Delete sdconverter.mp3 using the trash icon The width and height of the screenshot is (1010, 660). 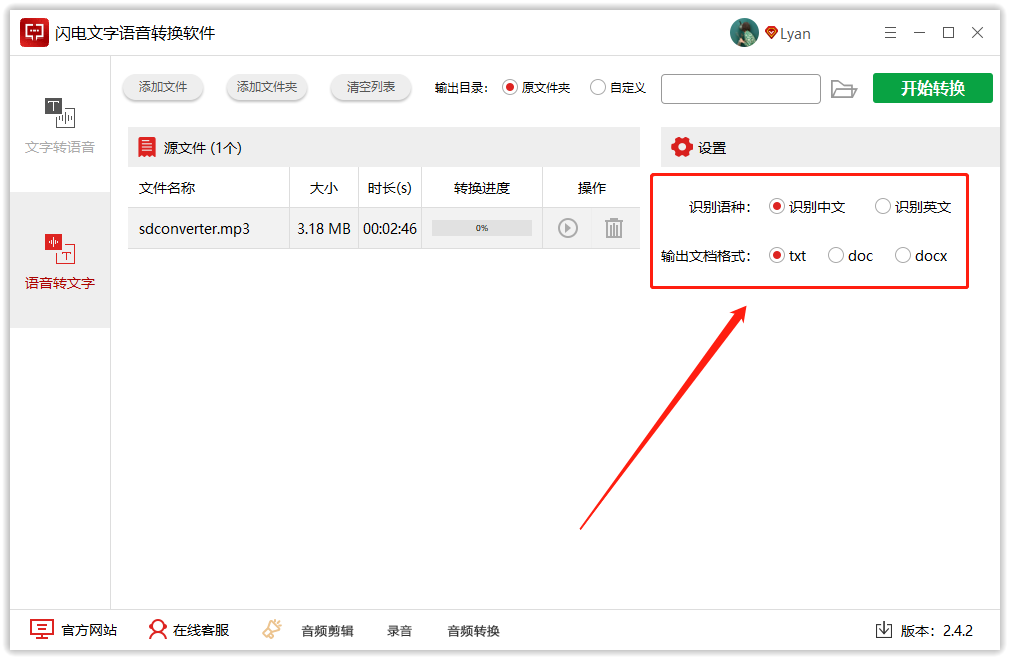click(x=613, y=228)
